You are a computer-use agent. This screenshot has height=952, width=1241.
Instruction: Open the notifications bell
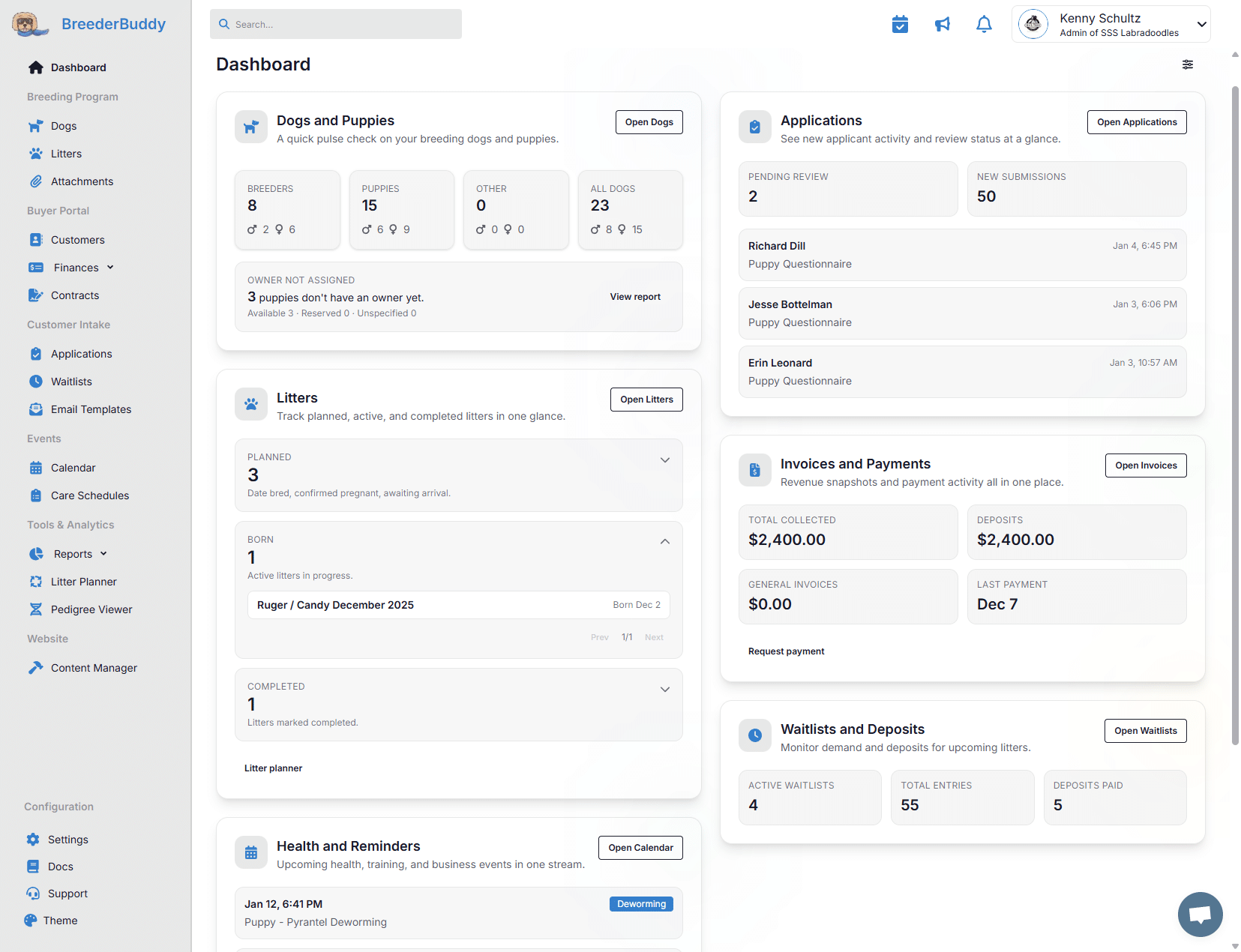tap(984, 25)
